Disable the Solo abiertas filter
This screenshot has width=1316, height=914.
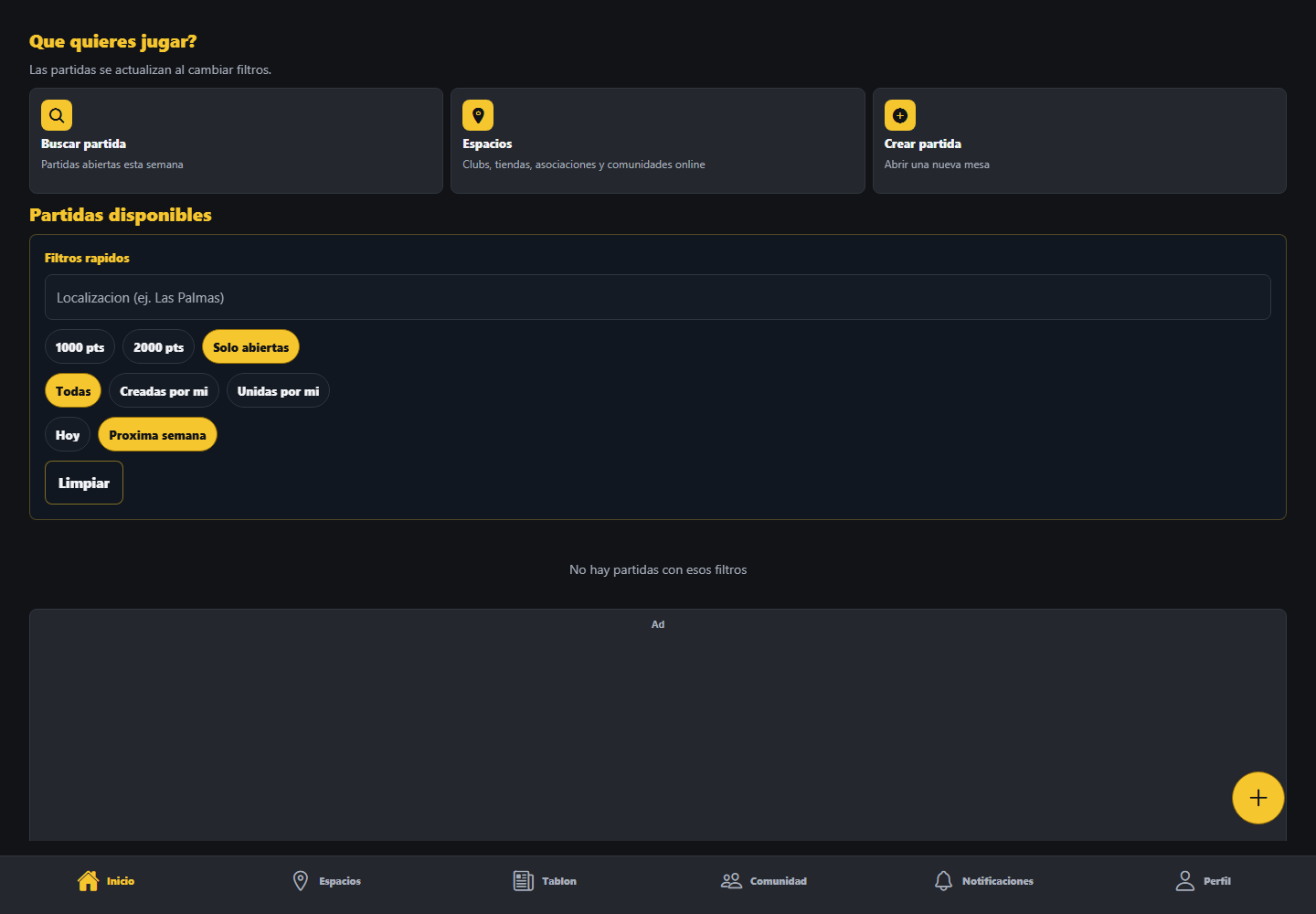(250, 346)
